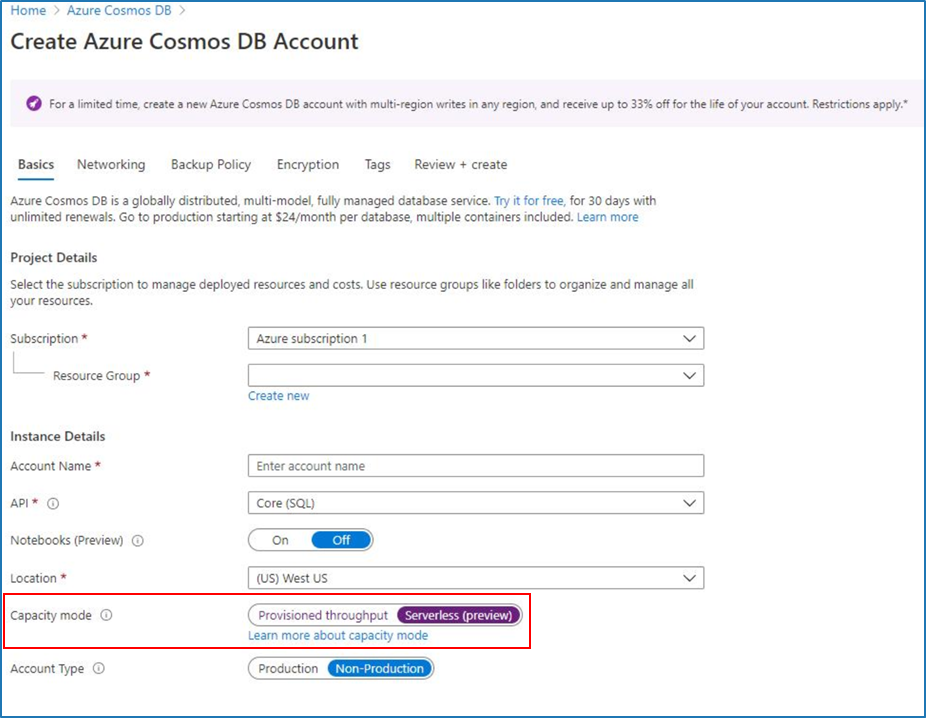Click Learn more link in description
The width and height of the screenshot is (926, 718).
pyautogui.click(x=608, y=217)
